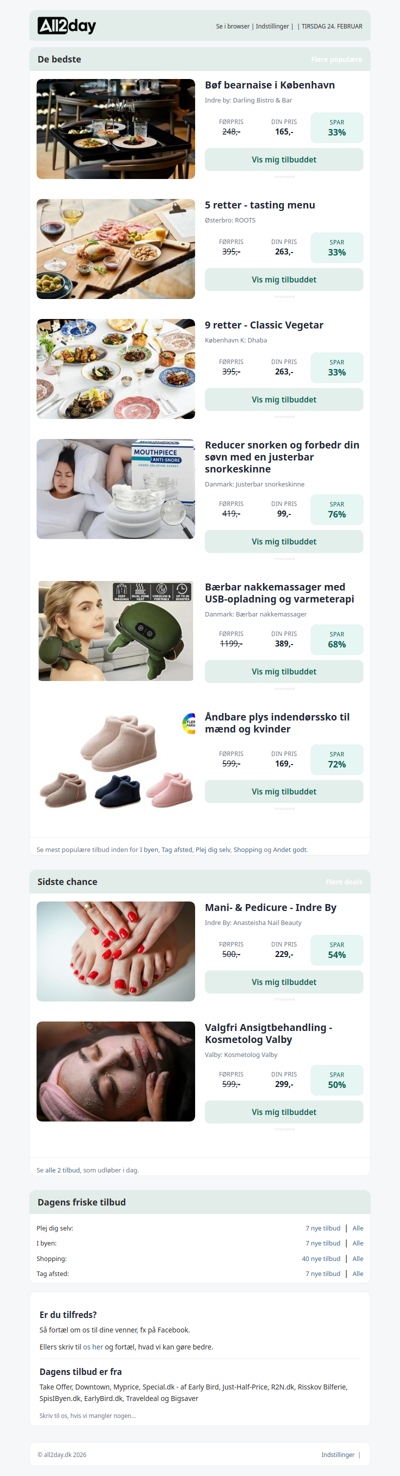The height and width of the screenshot is (1476, 400).
Task: Open the nakkemassager product image
Action: point(116,631)
